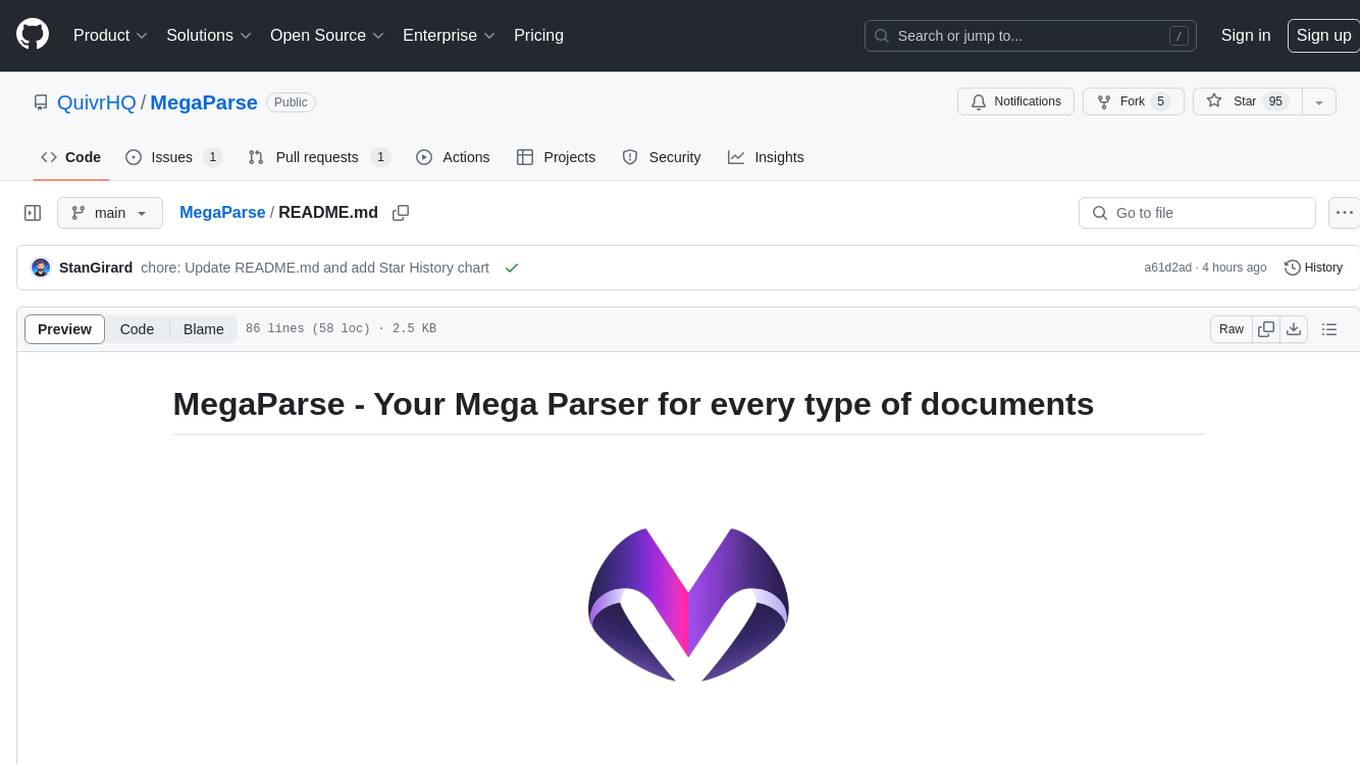This screenshot has height=764, width=1360.
Task: Expand the Open Source menu
Action: (x=327, y=35)
